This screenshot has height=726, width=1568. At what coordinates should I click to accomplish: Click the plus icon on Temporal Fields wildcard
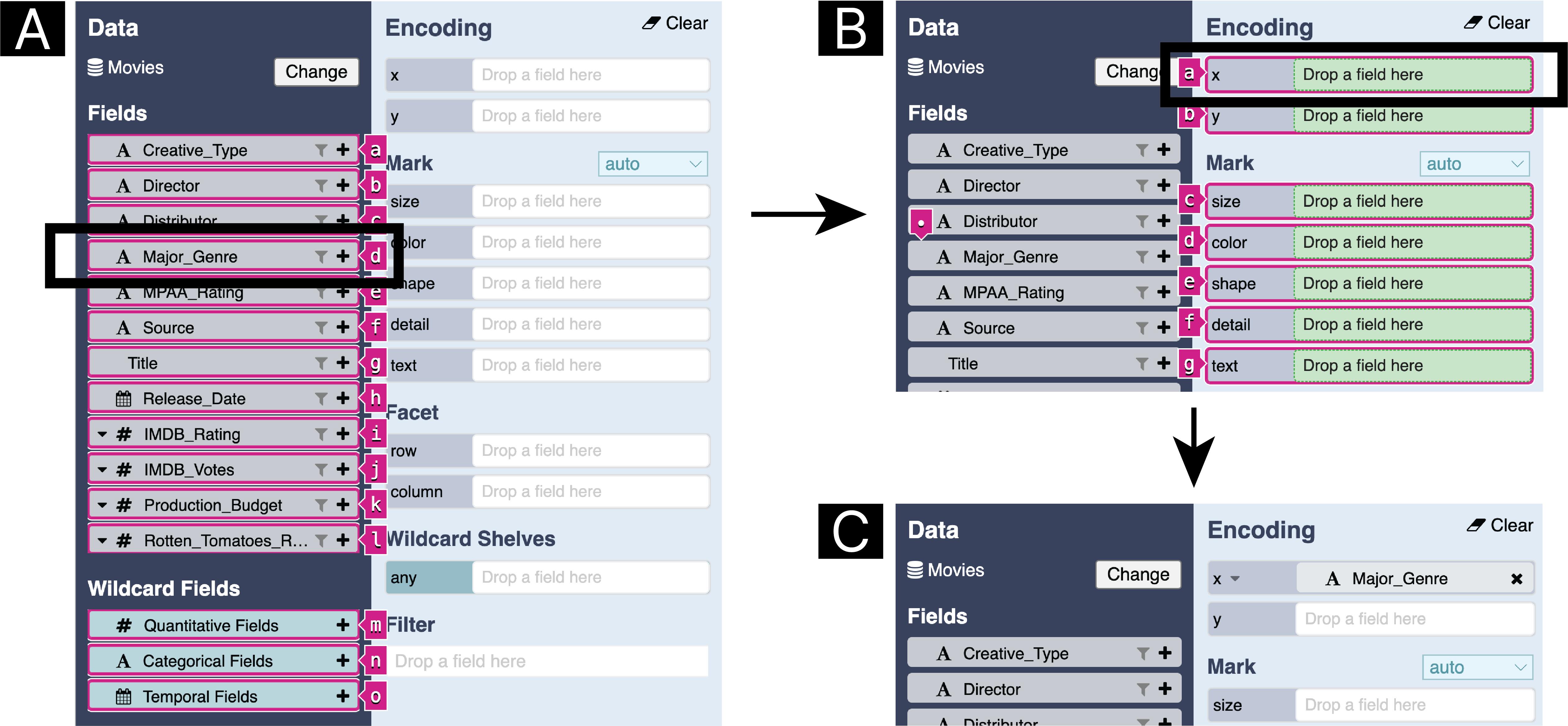pos(343,696)
